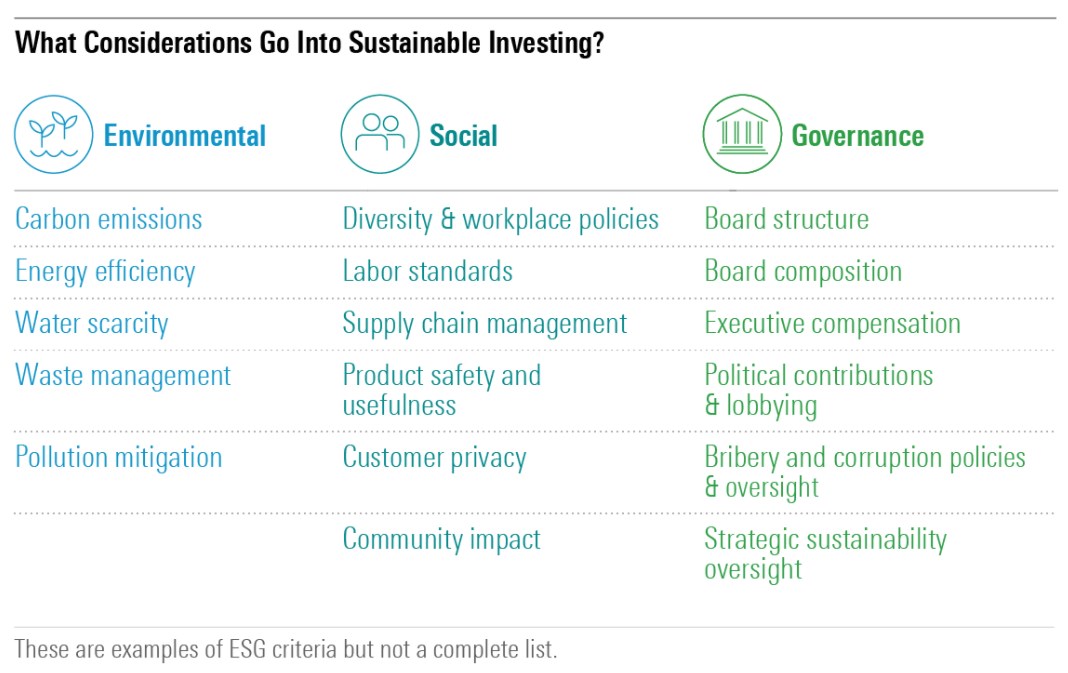The image size is (1068, 673).
Task: Choose Board structure entry
Action: (x=786, y=219)
